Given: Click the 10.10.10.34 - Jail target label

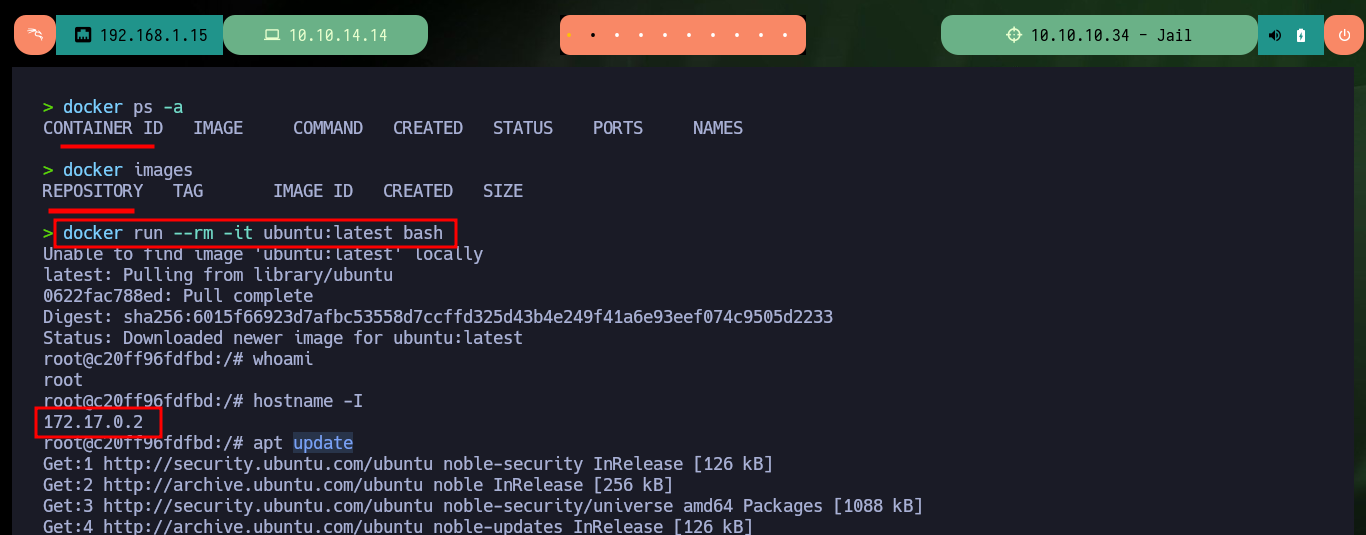Looking at the screenshot, I should click(x=1111, y=35).
